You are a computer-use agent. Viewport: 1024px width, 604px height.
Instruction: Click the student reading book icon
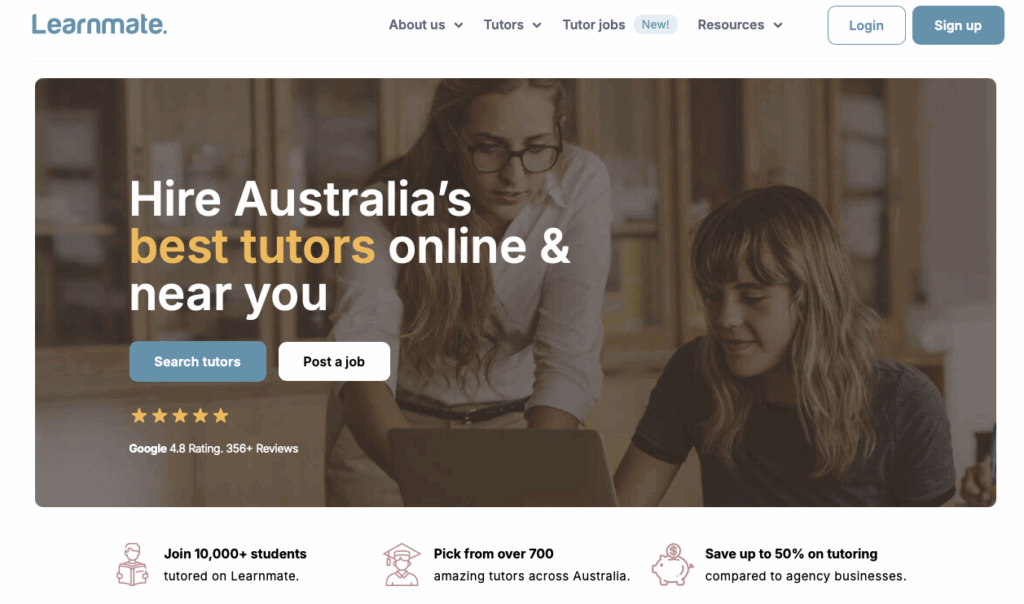pos(132,564)
